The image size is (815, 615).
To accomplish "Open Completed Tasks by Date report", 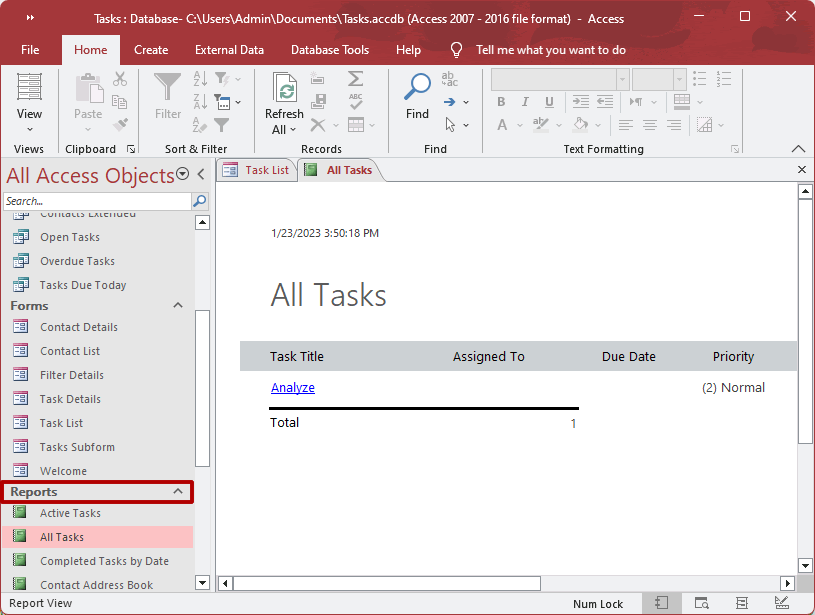I will 104,561.
